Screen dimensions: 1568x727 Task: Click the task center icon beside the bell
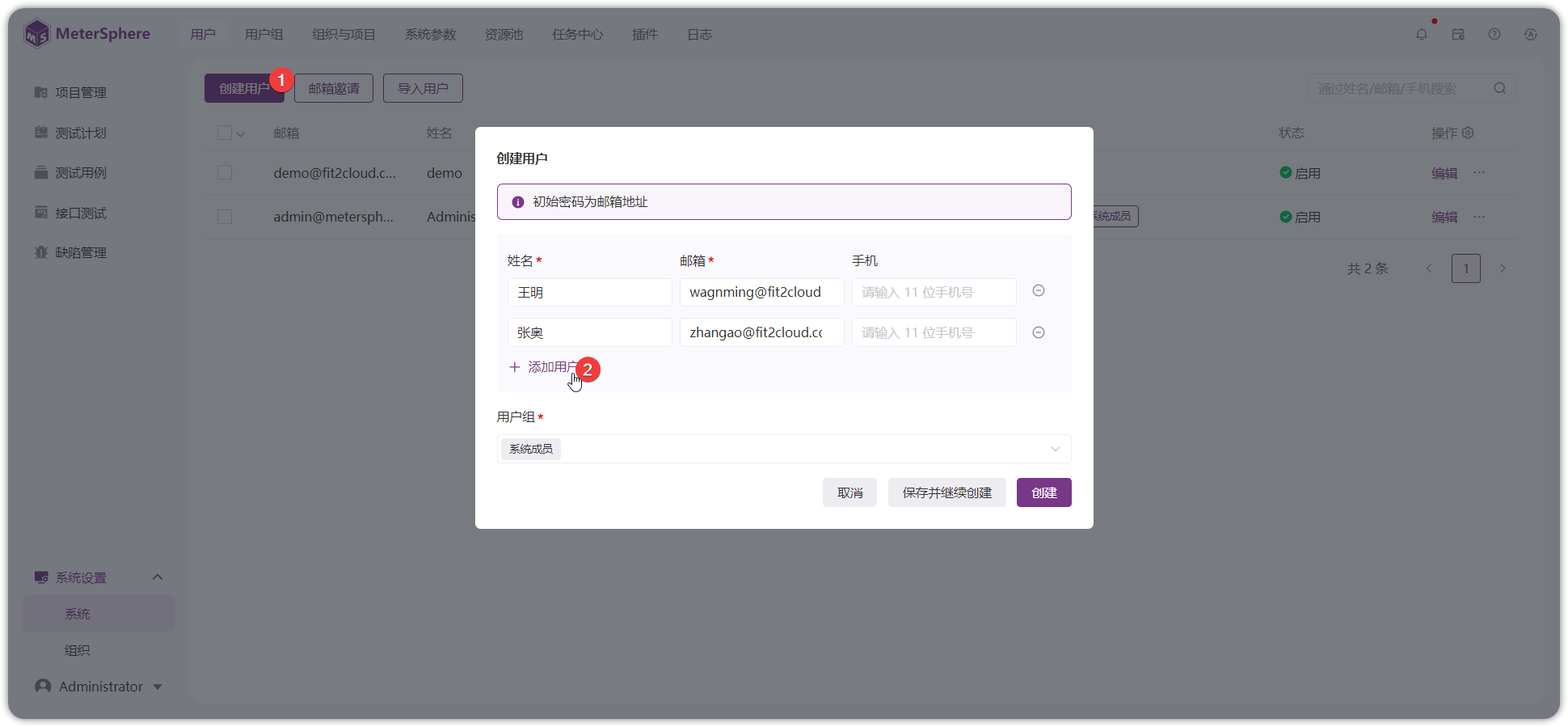coord(1458,34)
